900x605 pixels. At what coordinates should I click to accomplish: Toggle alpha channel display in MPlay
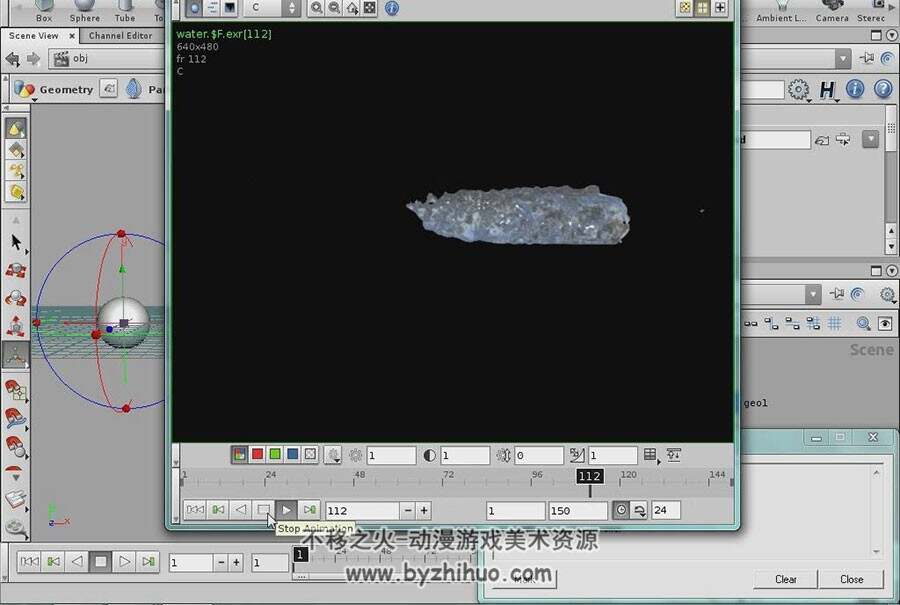(310, 455)
